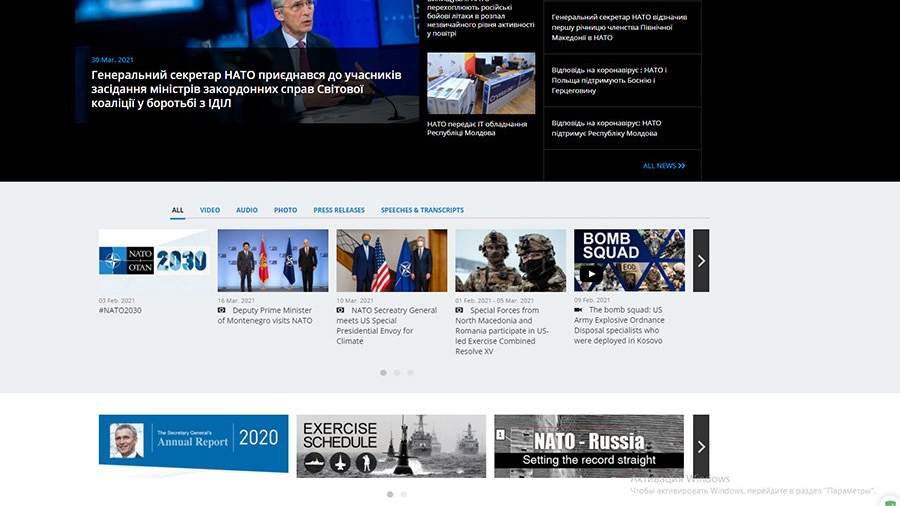Open the news on North Macedonia's membership anniversary
900x506 pixels.
click(619, 28)
